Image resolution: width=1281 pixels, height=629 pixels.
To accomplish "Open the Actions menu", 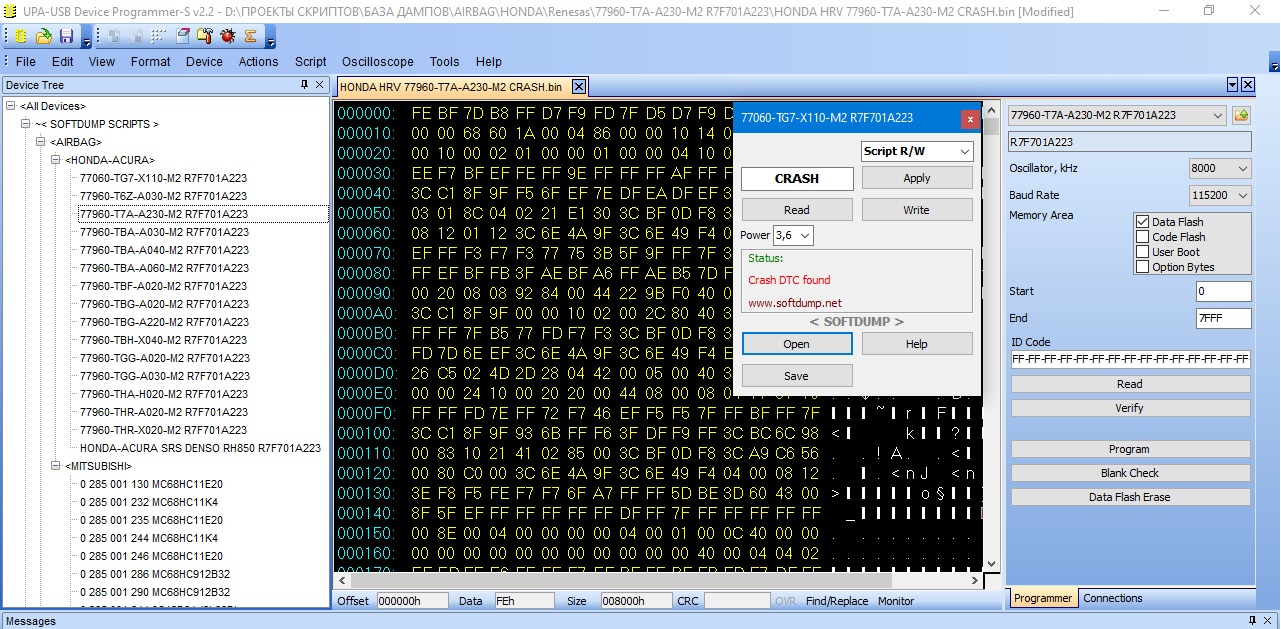I will pos(258,61).
